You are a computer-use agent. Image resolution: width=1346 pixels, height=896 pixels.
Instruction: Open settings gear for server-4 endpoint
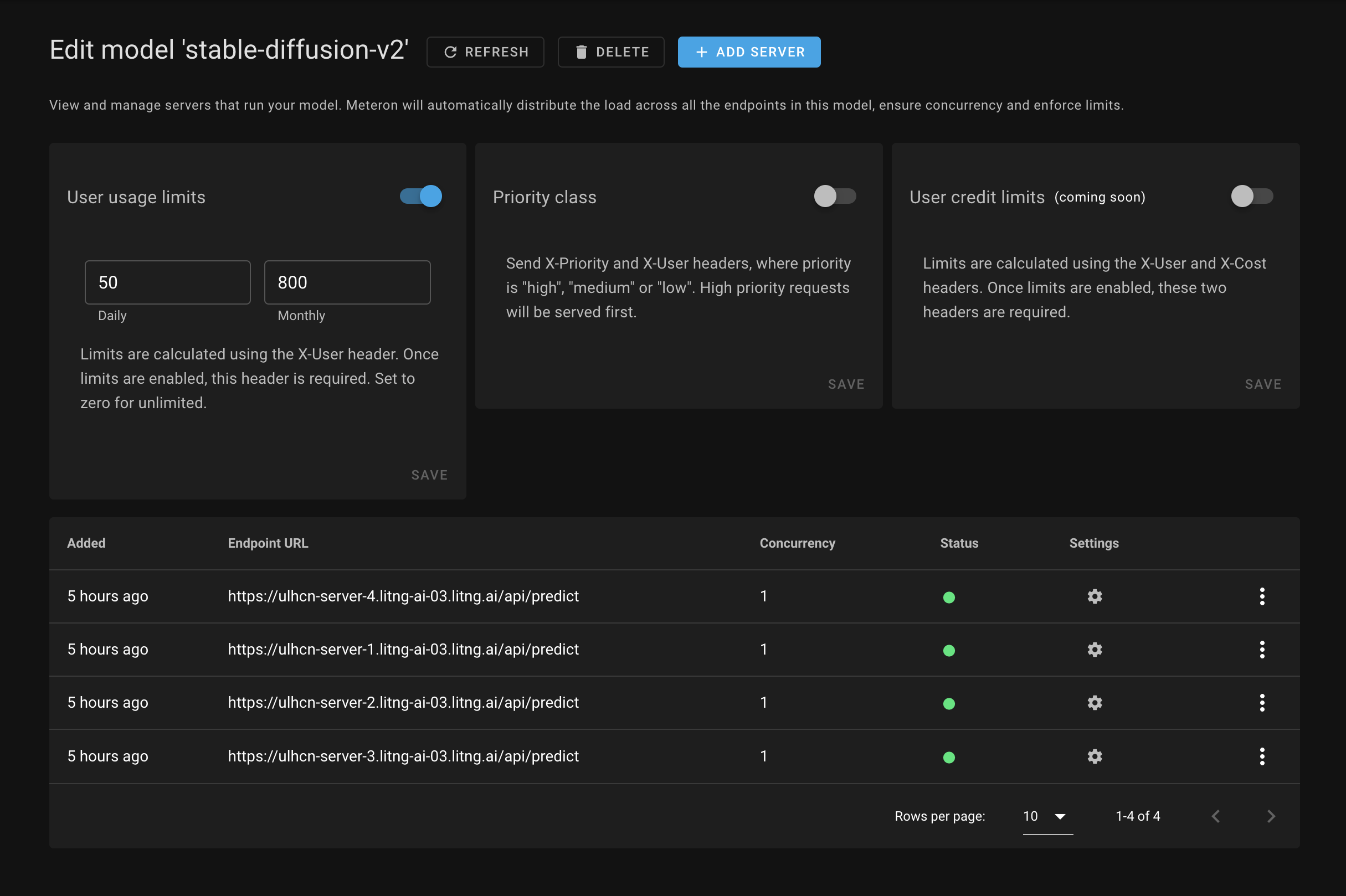(x=1094, y=596)
